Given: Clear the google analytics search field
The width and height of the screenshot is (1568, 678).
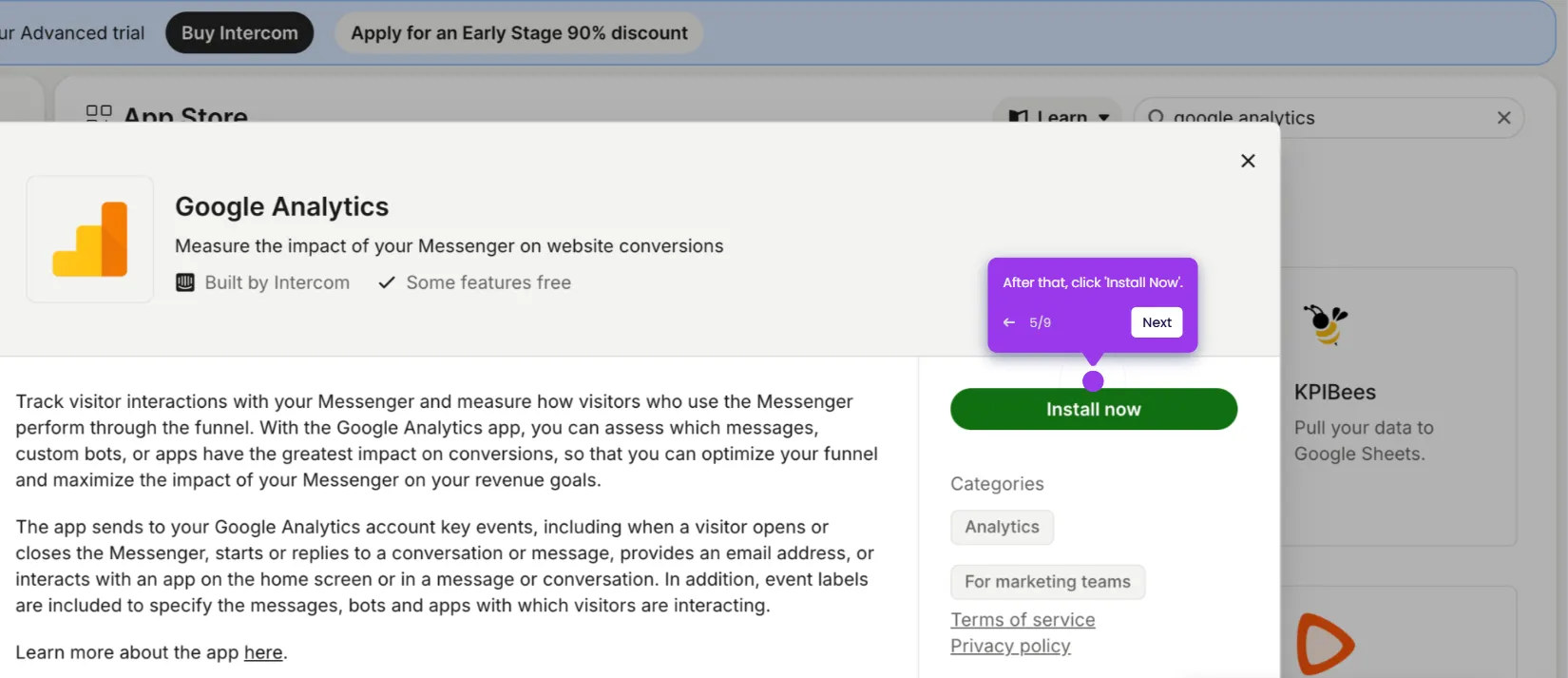Looking at the screenshot, I should 1503,118.
